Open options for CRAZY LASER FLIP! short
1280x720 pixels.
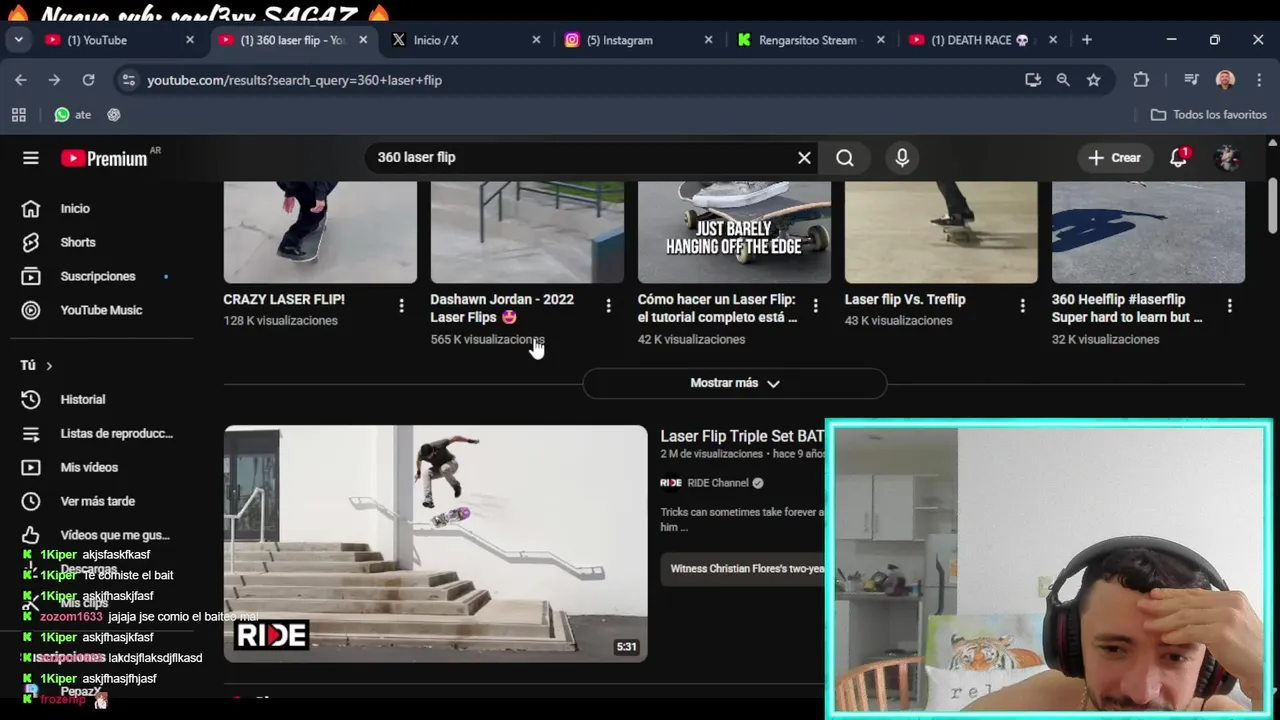(401, 306)
